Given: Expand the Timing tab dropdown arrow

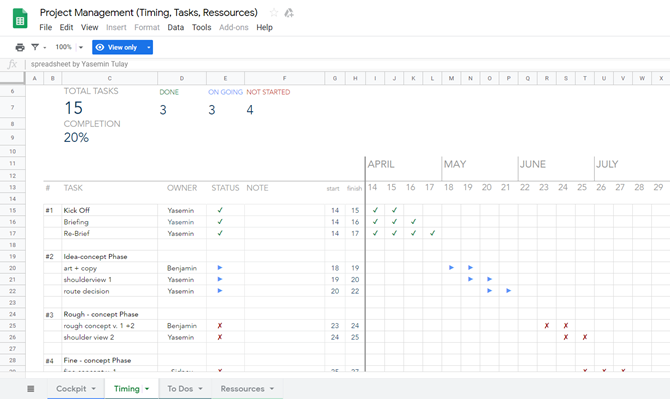Looking at the screenshot, I should coord(147,389).
